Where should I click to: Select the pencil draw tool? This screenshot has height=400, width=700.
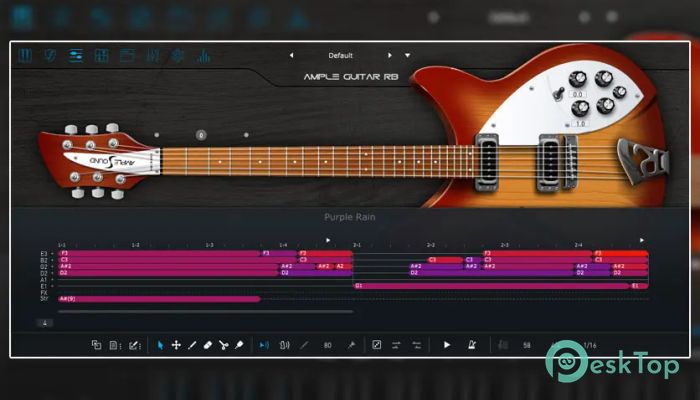pos(192,345)
